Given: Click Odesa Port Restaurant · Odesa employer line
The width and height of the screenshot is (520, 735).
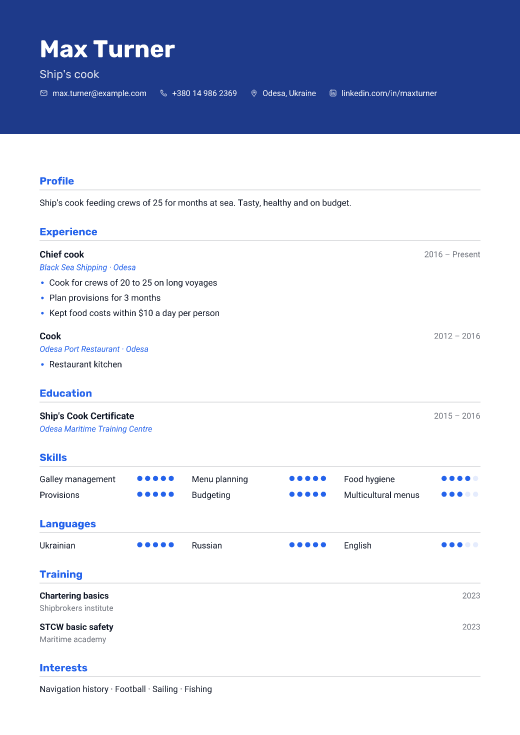Looking at the screenshot, I should 94,349.
